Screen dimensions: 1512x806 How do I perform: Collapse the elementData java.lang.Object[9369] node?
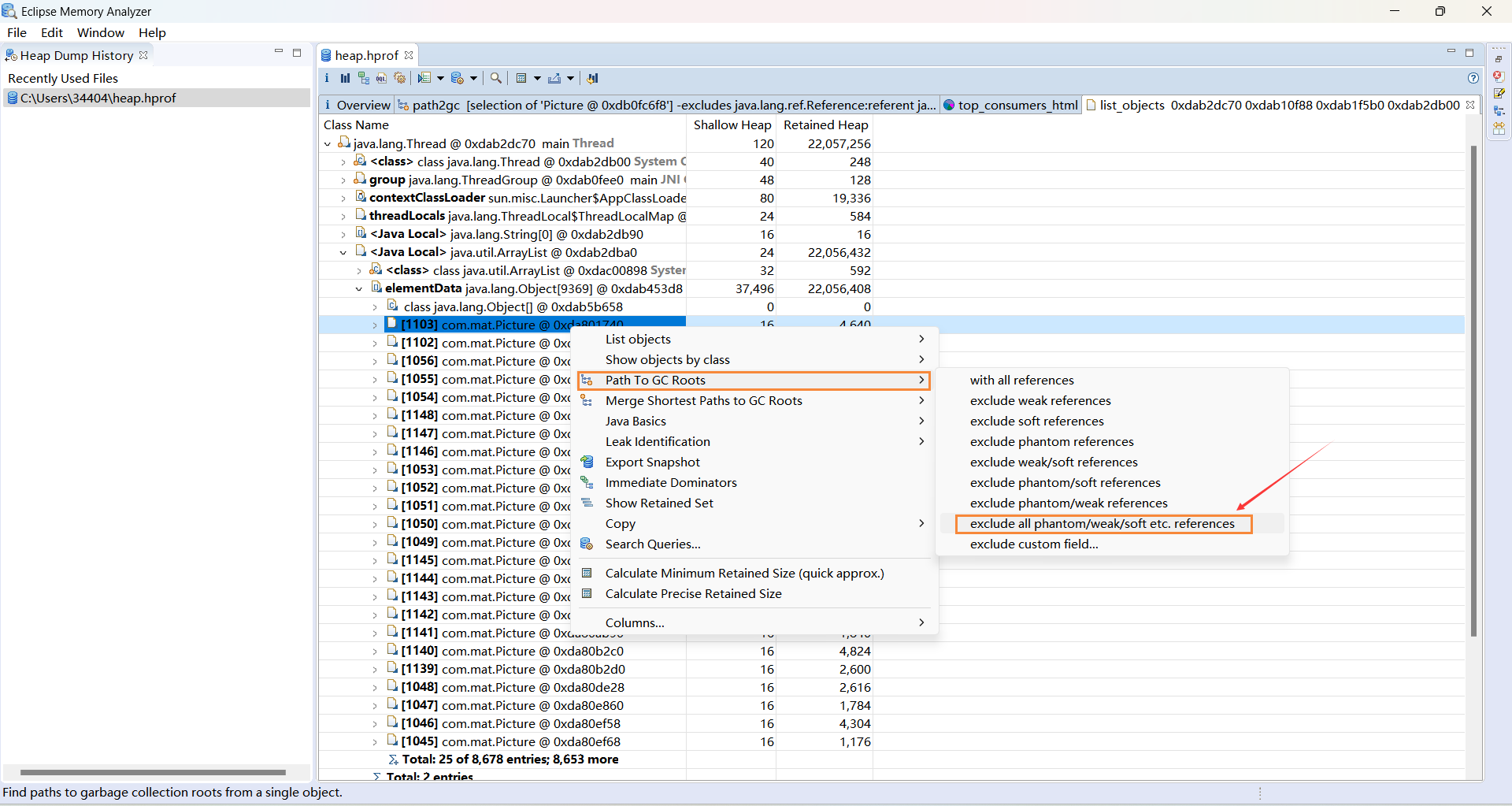point(359,289)
